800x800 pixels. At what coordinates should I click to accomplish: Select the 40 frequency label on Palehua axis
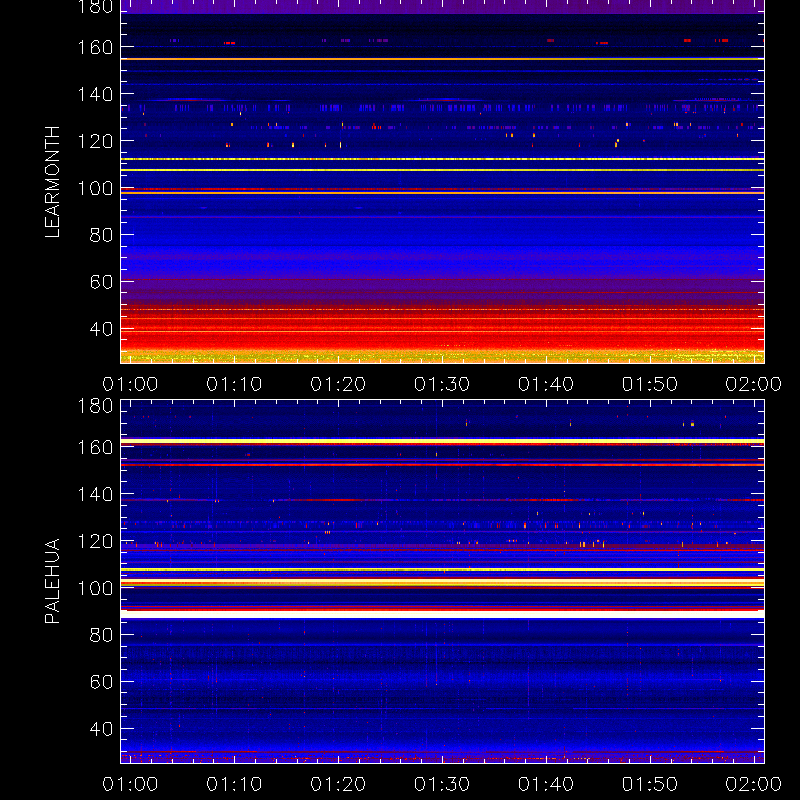[101, 729]
